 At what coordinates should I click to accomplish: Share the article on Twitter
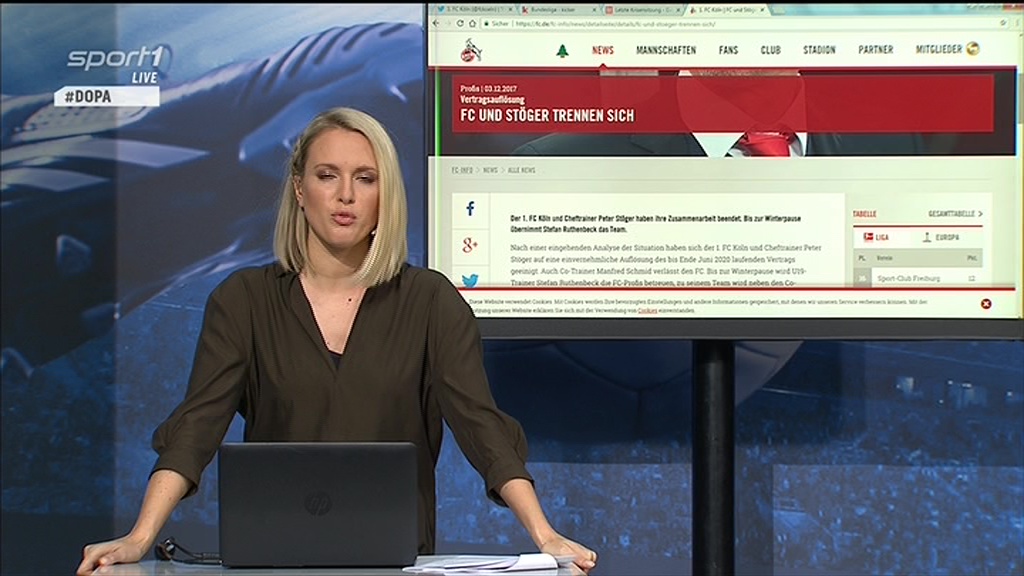coord(470,280)
